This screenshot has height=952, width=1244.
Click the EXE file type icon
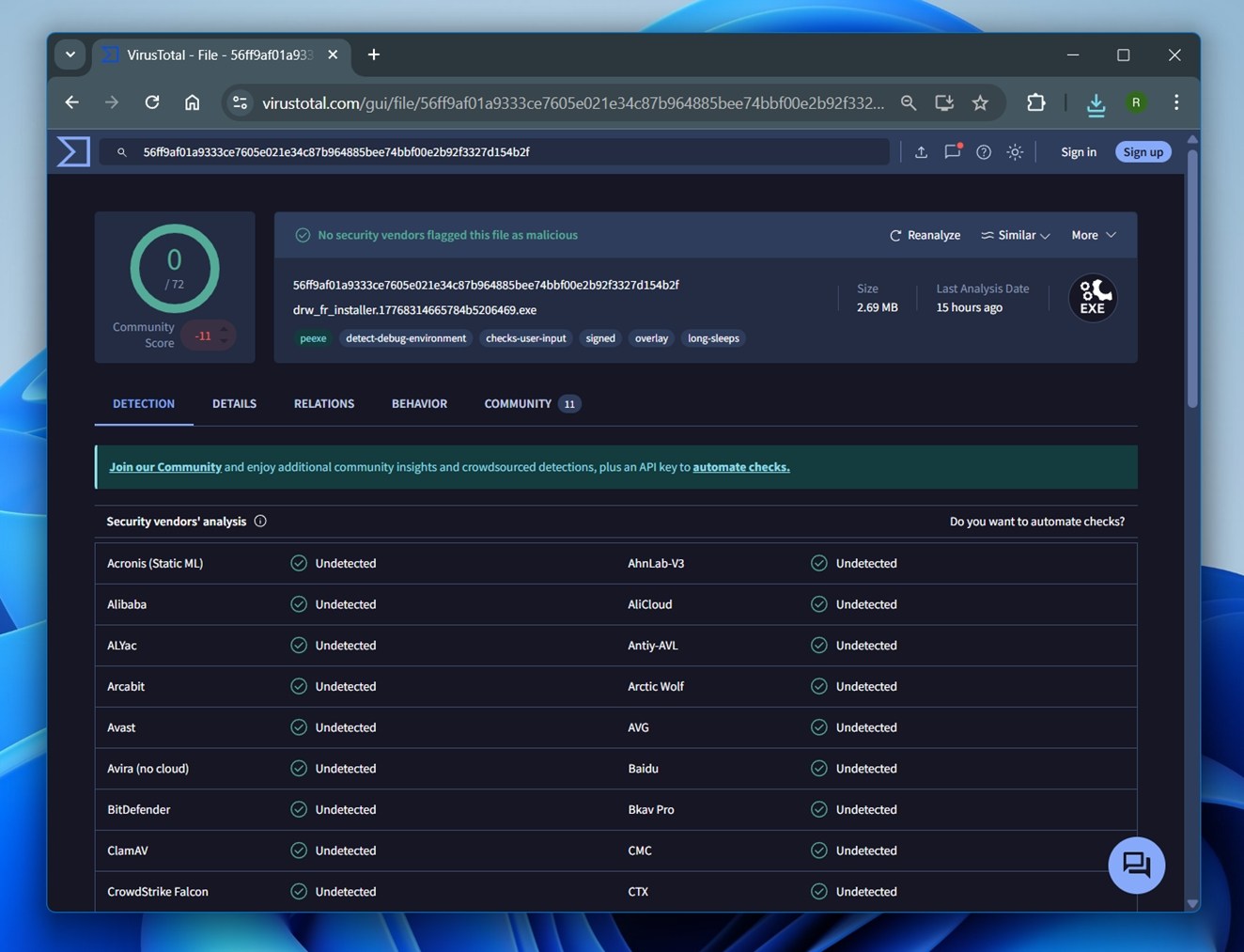tap(1093, 298)
